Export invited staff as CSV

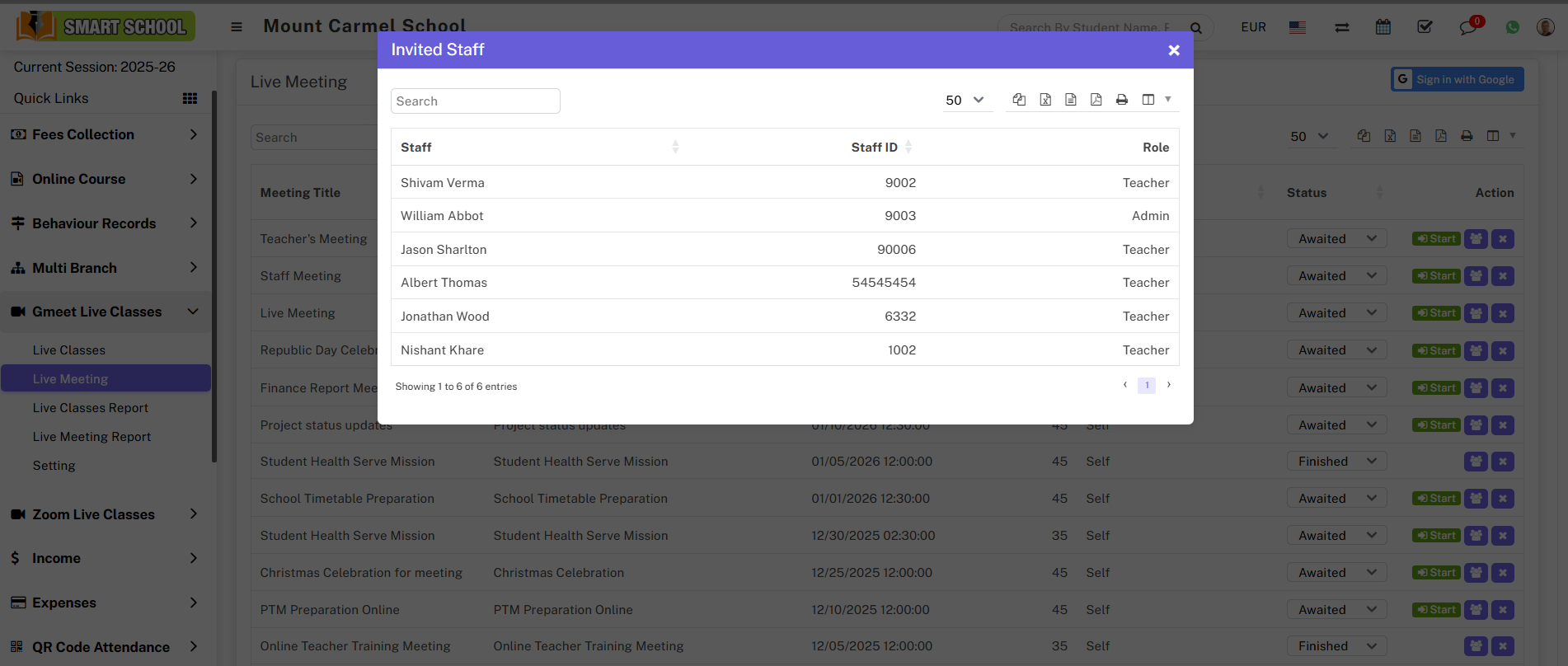1071,100
